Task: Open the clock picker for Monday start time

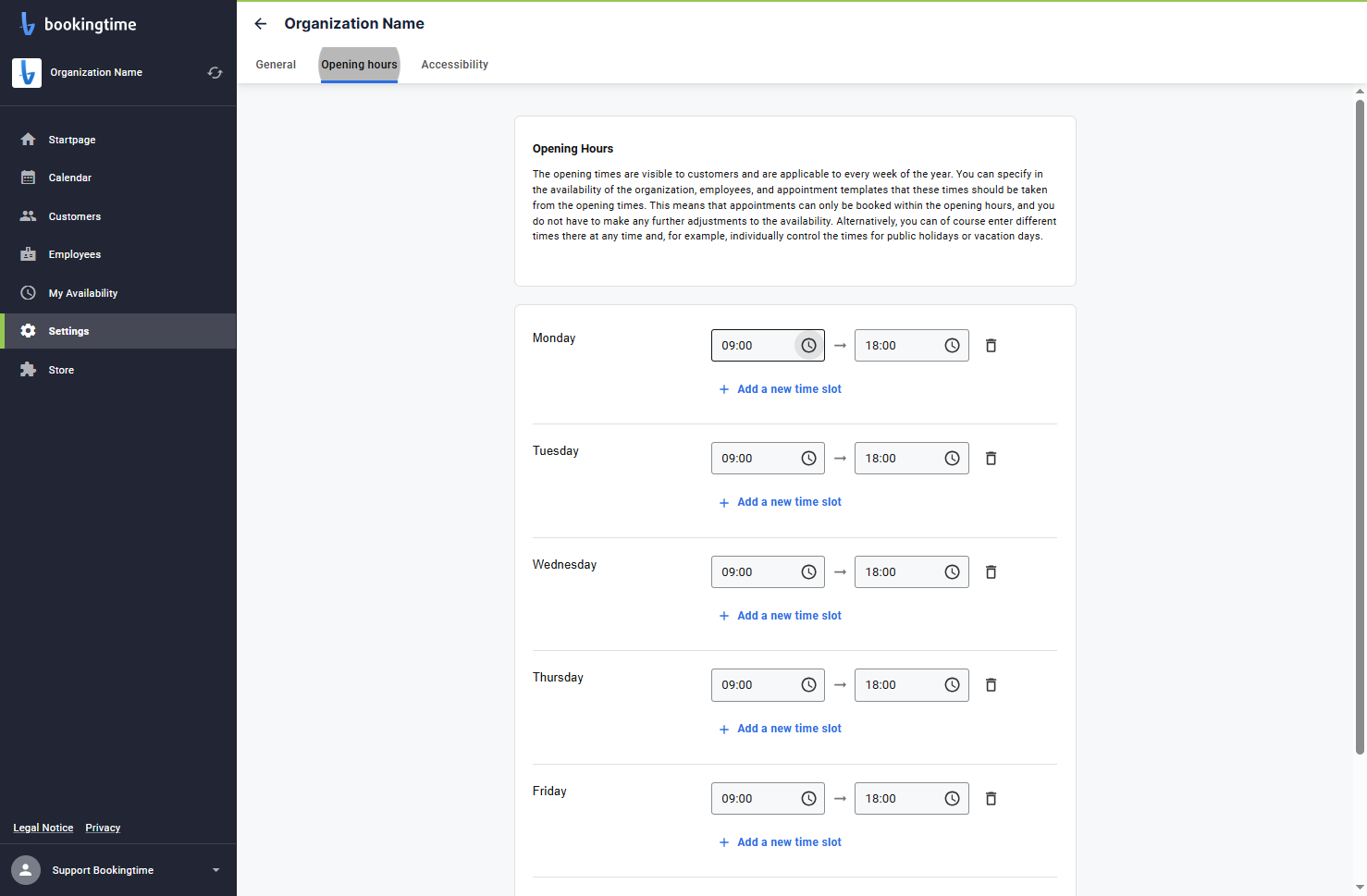Action: [x=808, y=346]
